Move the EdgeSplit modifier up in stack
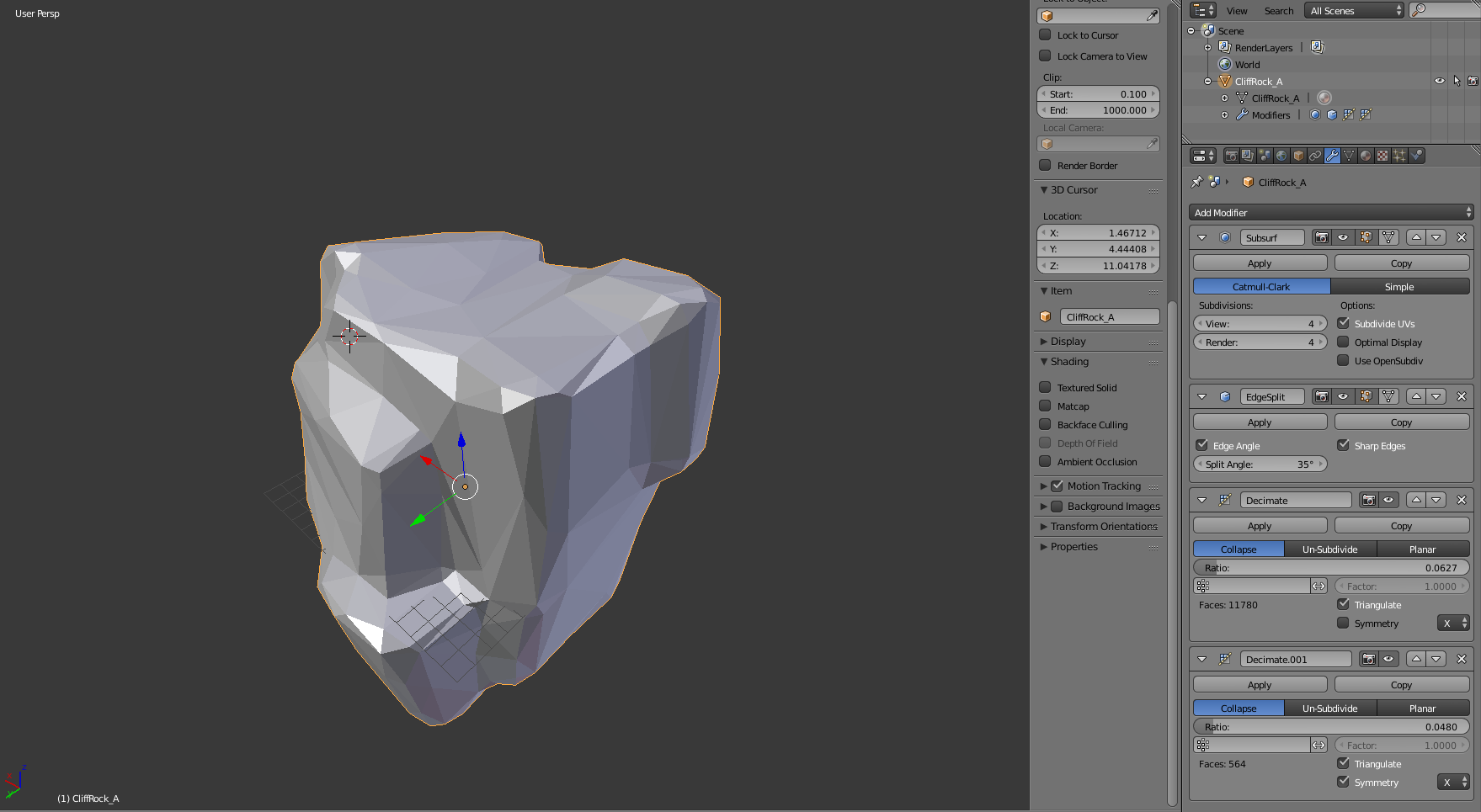The image size is (1481, 812). (1417, 396)
